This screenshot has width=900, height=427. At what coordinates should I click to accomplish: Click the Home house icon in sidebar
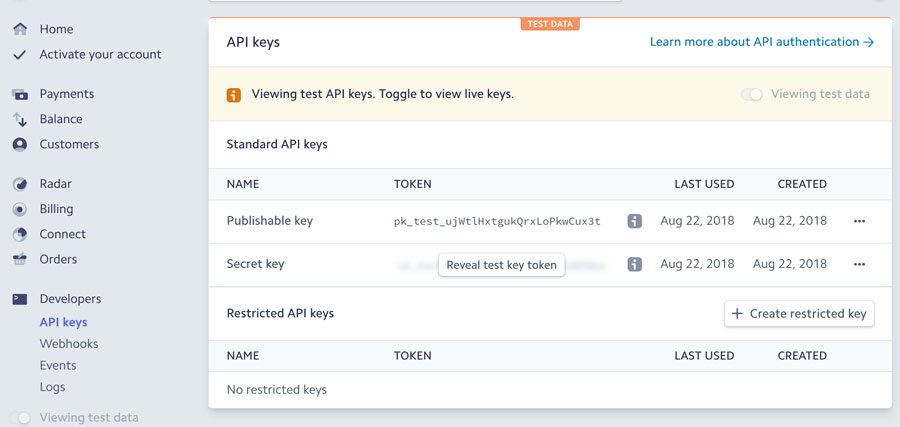point(20,29)
